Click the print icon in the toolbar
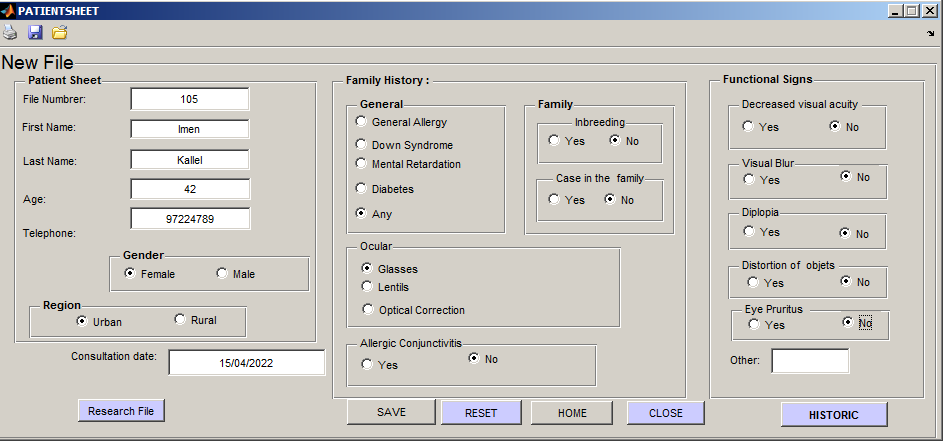 coord(10,33)
